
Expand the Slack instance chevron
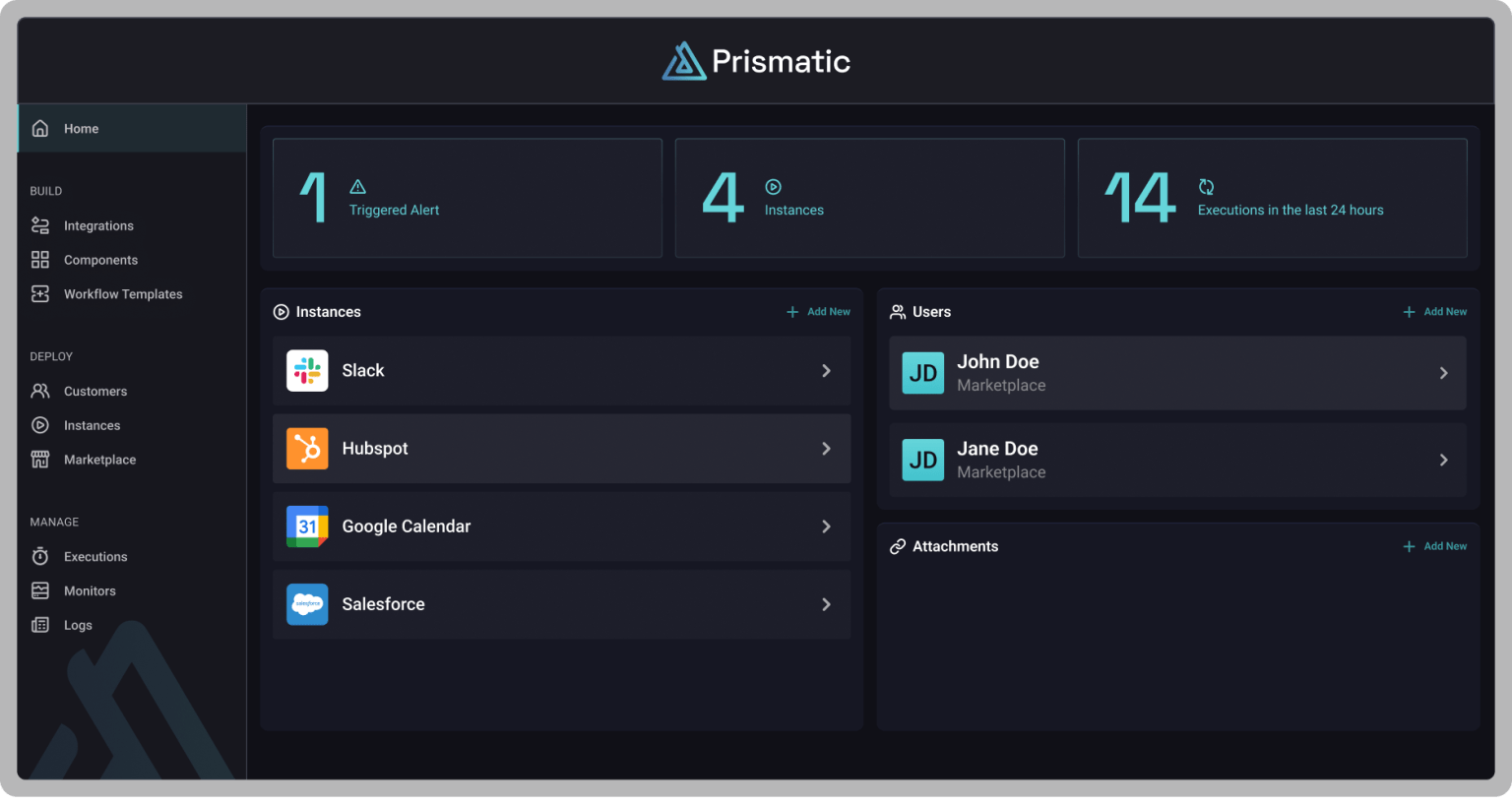[x=826, y=371]
